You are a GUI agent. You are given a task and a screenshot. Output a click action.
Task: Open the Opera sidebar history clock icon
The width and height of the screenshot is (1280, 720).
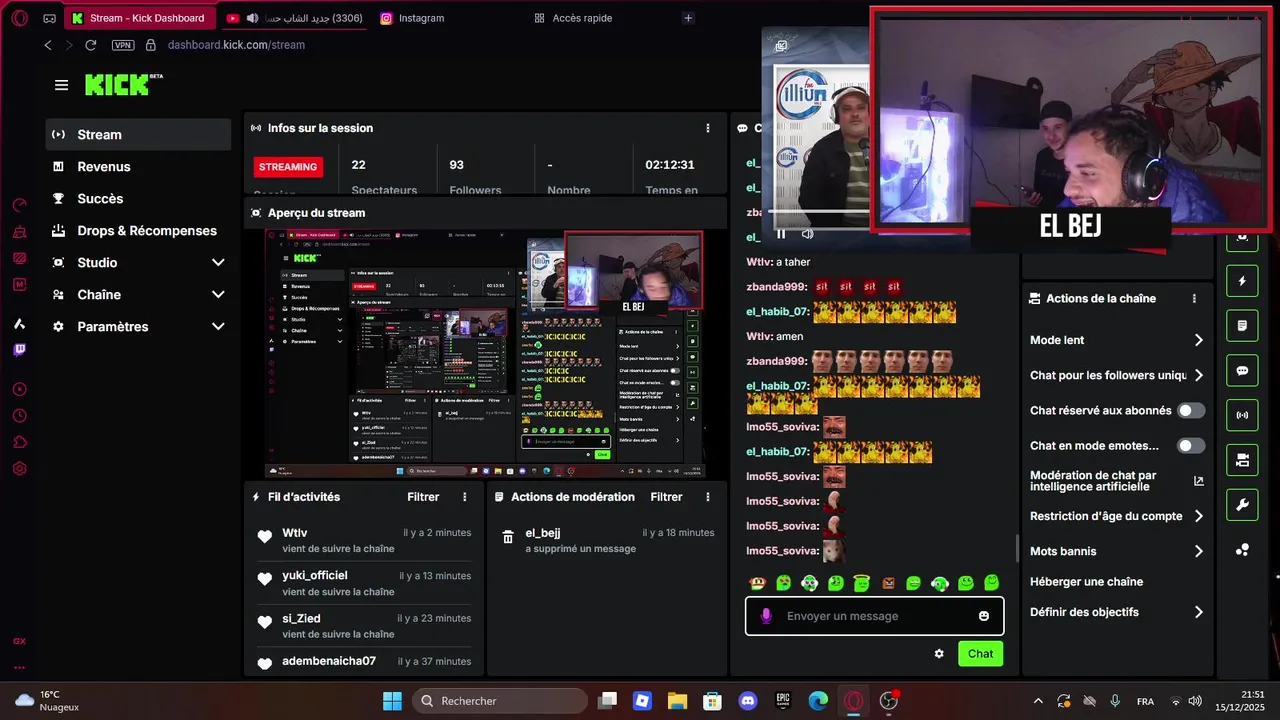19,415
